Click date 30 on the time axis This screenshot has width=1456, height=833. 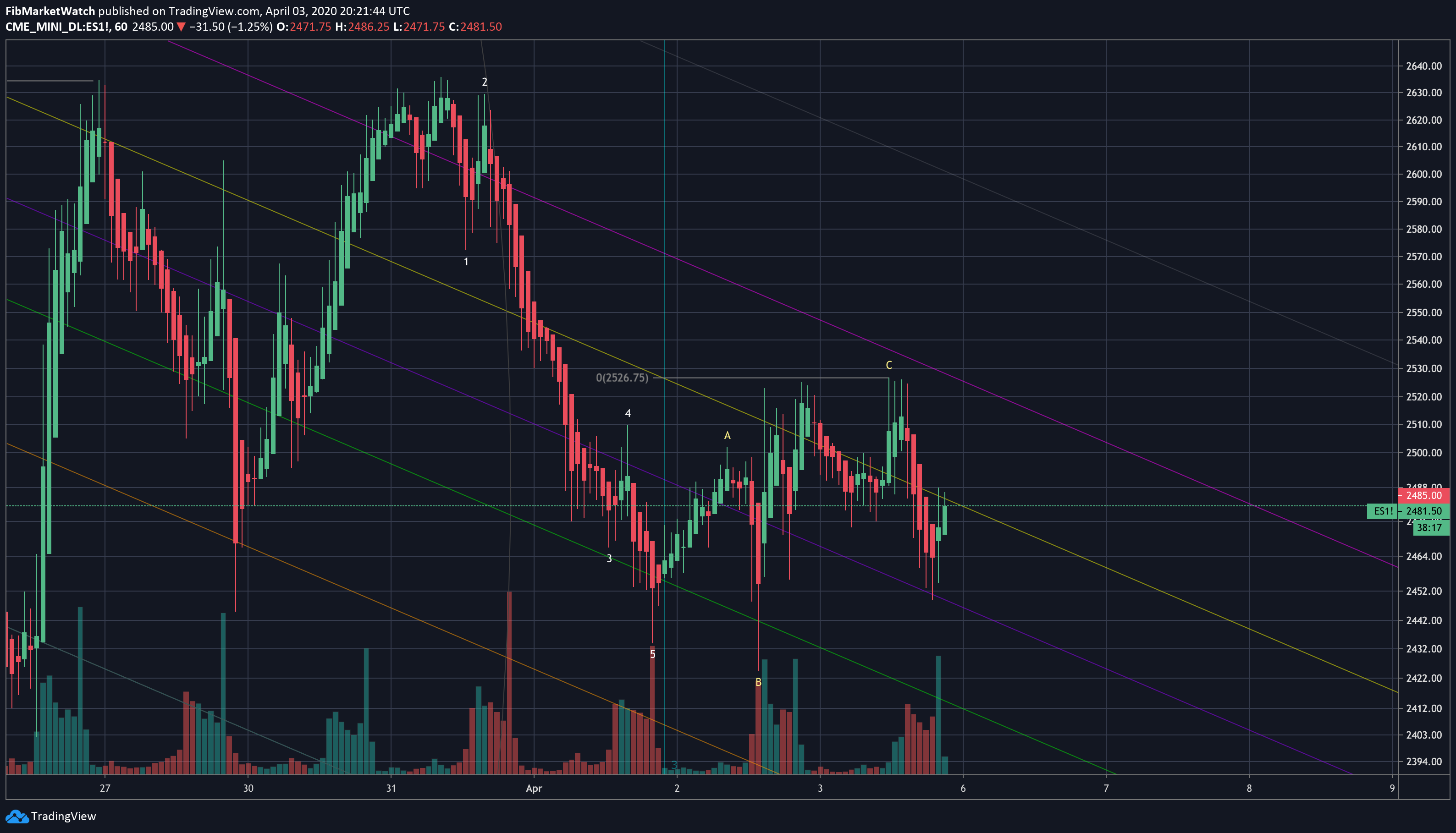(248, 789)
